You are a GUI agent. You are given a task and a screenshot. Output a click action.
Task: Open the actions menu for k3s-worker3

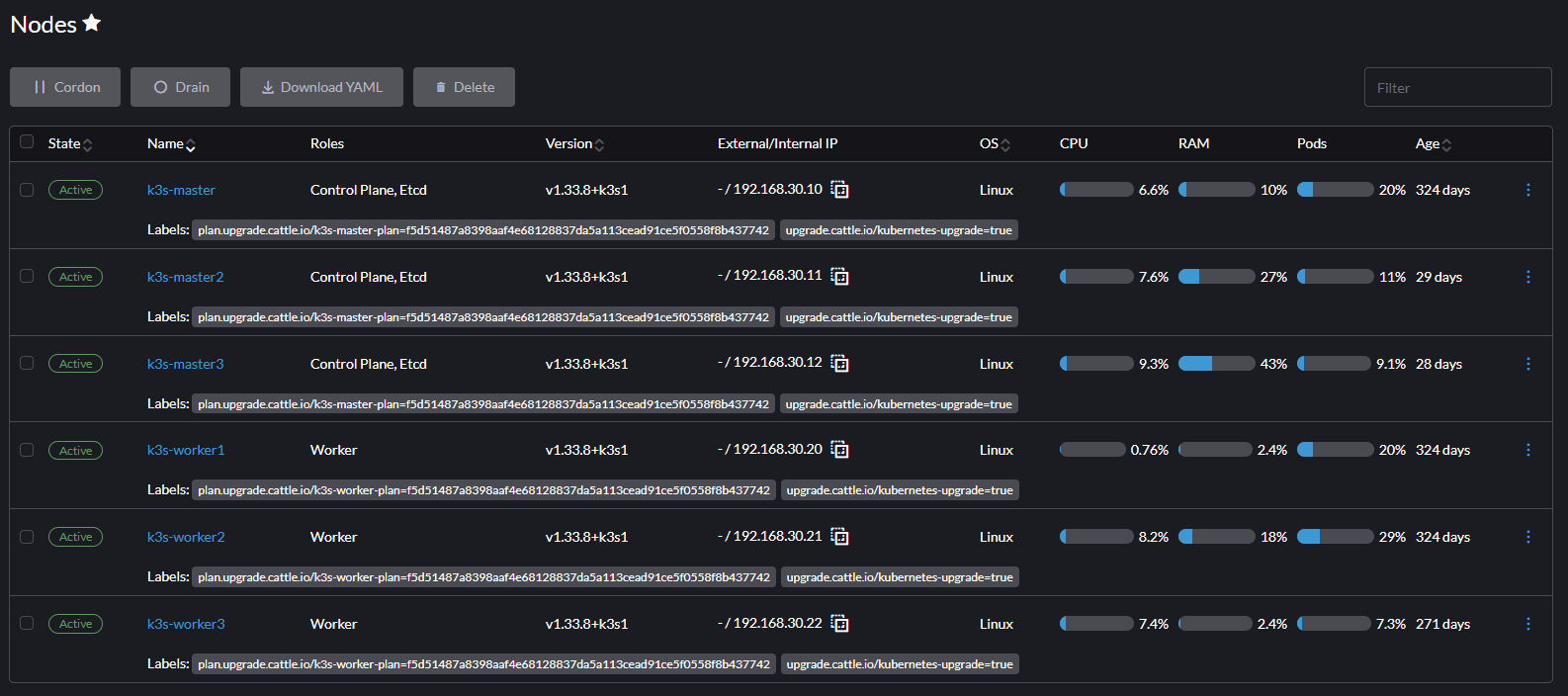pyautogui.click(x=1527, y=624)
